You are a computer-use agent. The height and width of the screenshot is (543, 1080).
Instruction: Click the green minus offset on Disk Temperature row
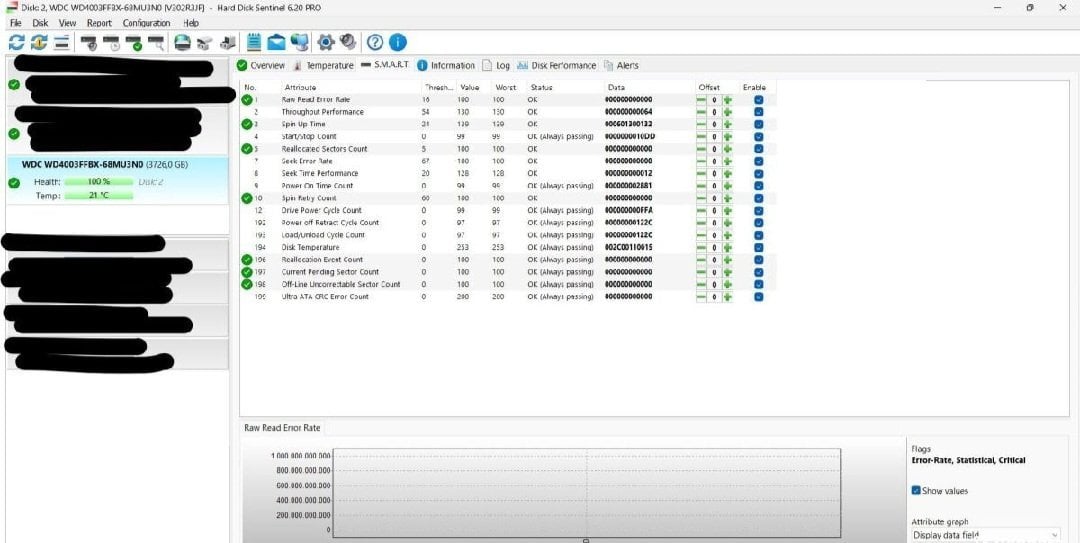coord(701,247)
